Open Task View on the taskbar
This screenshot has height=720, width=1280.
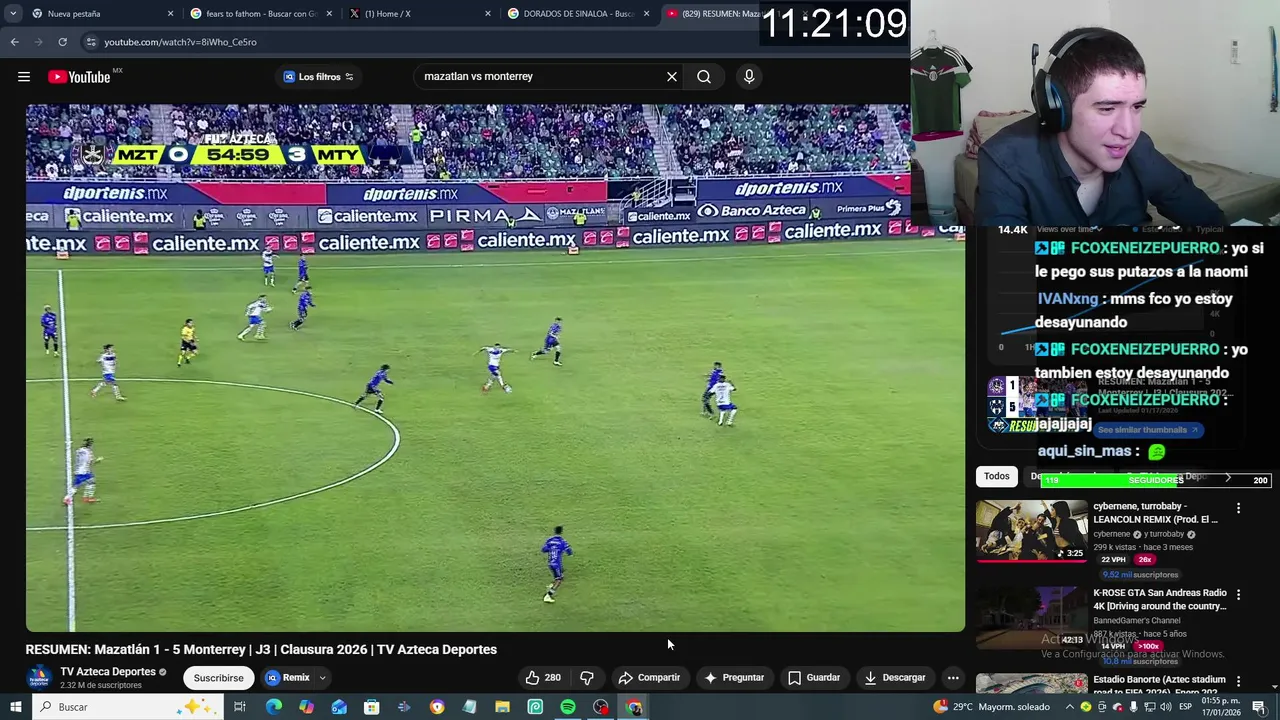(x=240, y=707)
